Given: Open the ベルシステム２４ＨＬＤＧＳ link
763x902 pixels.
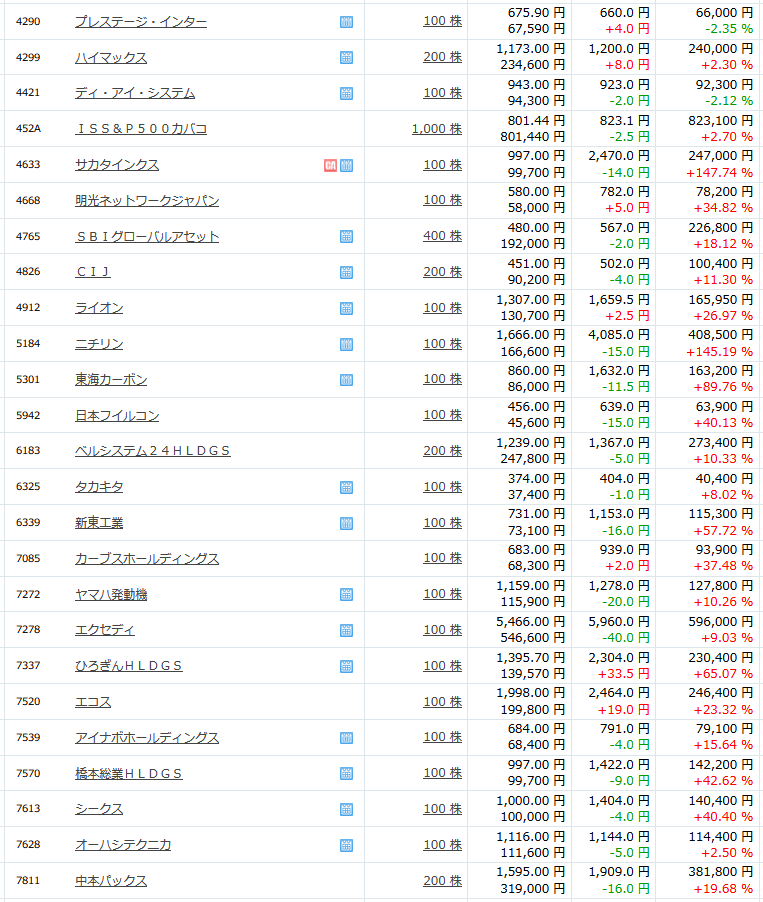Looking at the screenshot, I should coord(152,451).
